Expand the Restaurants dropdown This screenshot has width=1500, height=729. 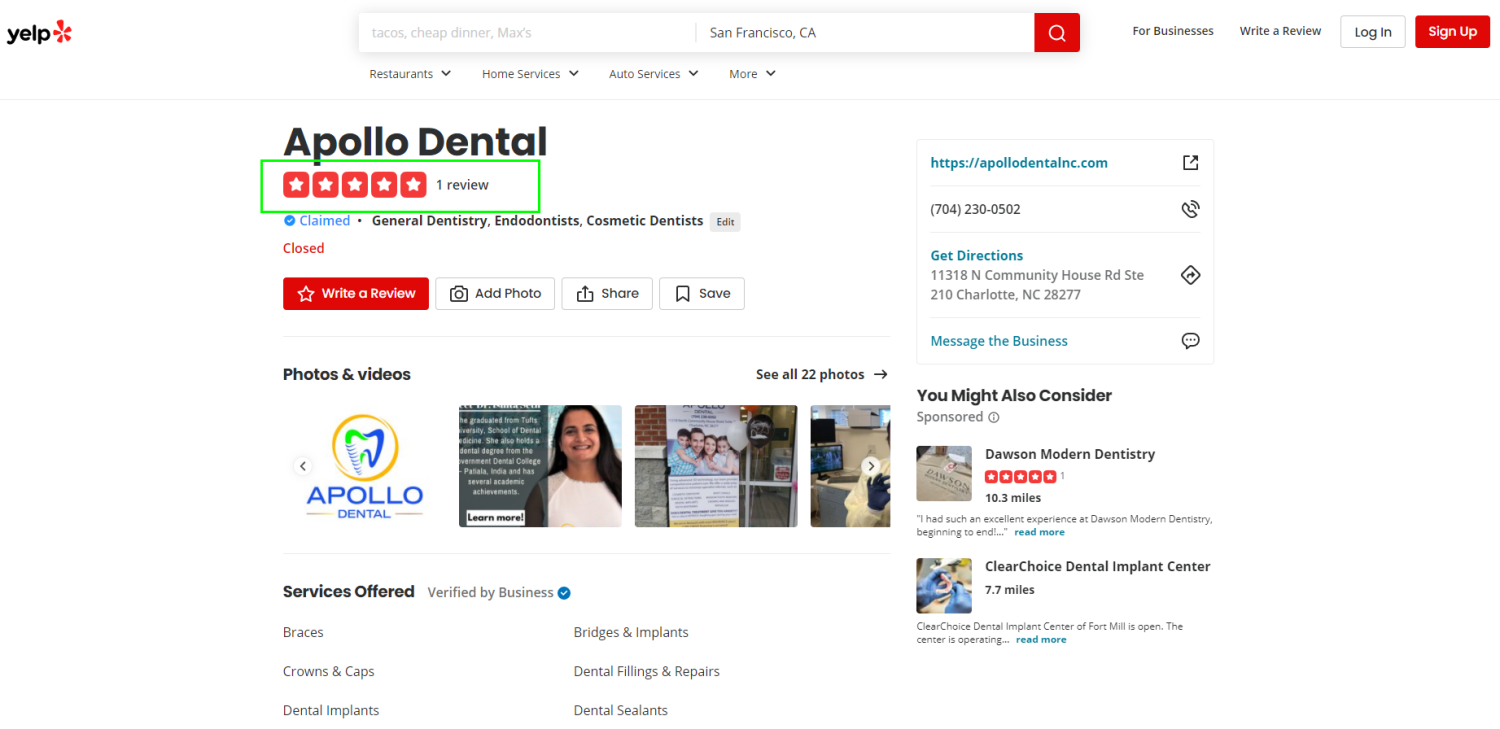pyautogui.click(x=410, y=74)
